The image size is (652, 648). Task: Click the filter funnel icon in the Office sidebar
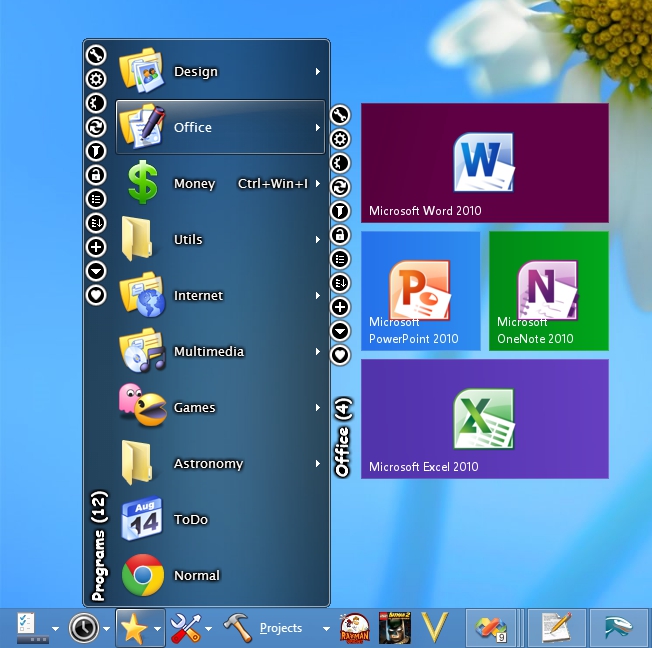tap(341, 211)
